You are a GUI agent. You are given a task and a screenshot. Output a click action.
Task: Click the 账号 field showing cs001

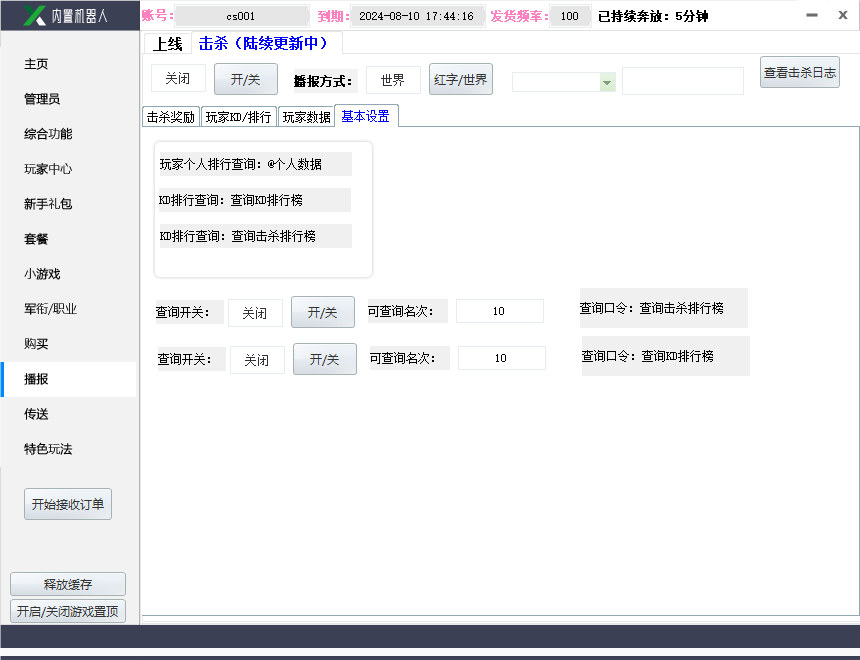click(x=241, y=16)
